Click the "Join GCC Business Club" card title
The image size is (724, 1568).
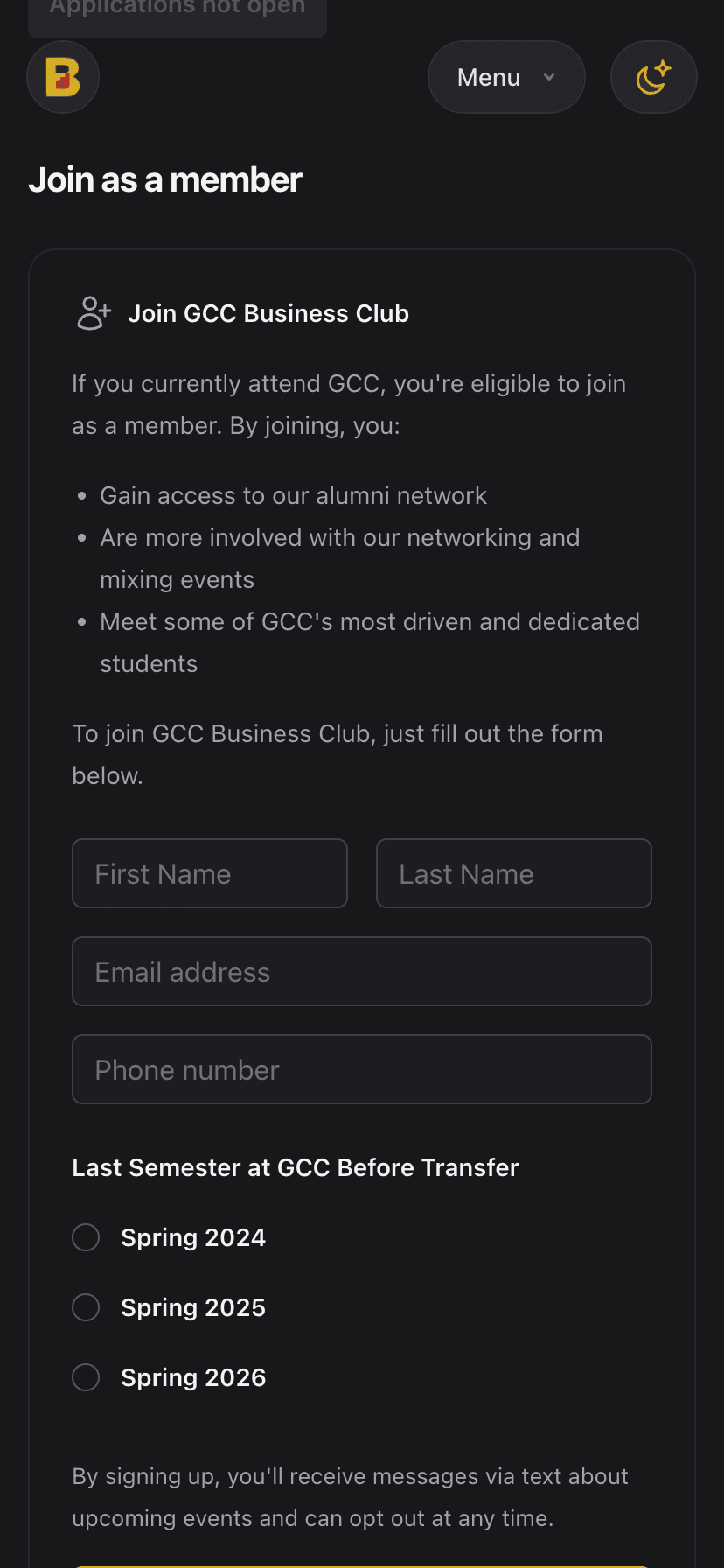point(268,313)
